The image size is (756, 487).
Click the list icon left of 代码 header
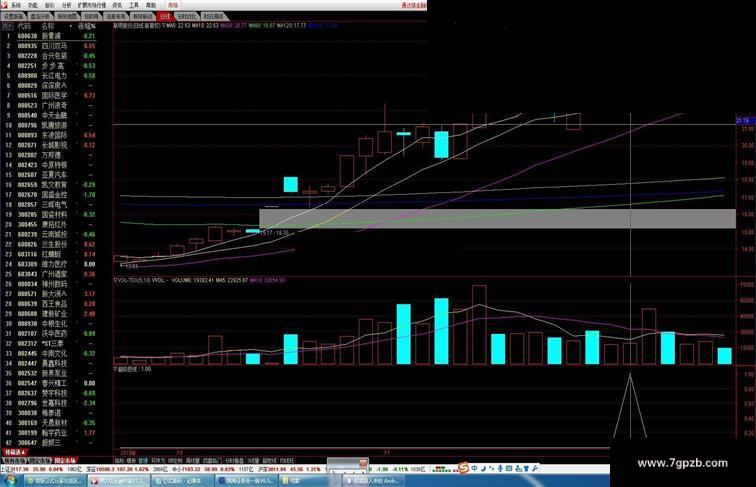pos(8,26)
